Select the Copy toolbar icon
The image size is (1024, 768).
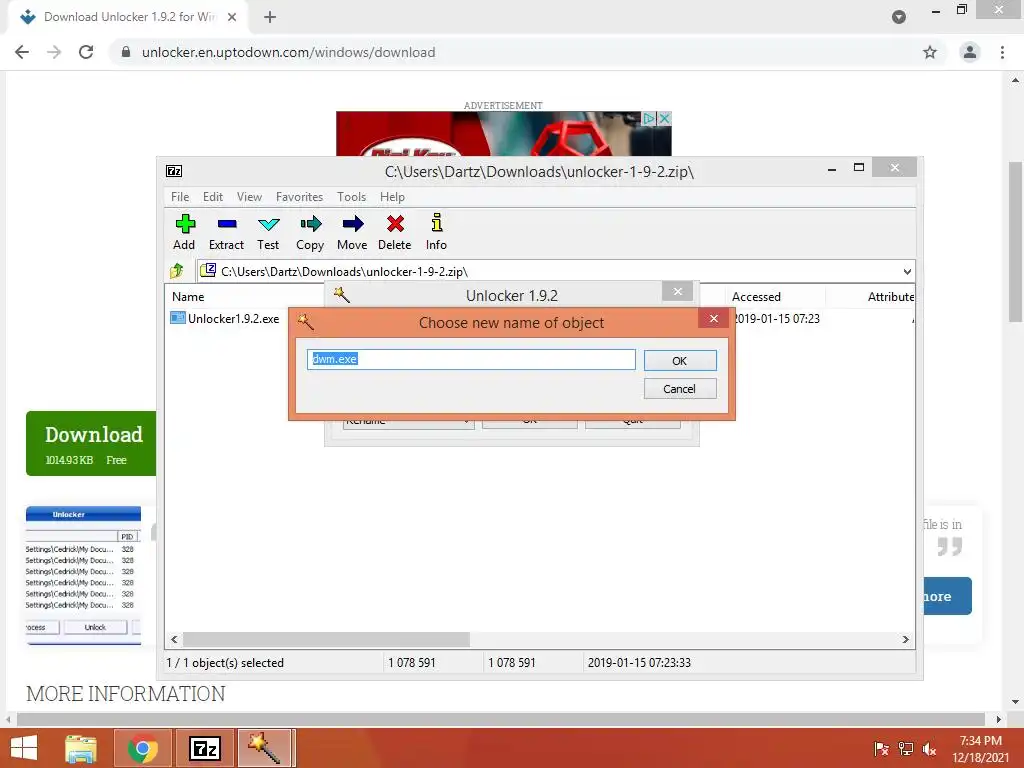310,232
